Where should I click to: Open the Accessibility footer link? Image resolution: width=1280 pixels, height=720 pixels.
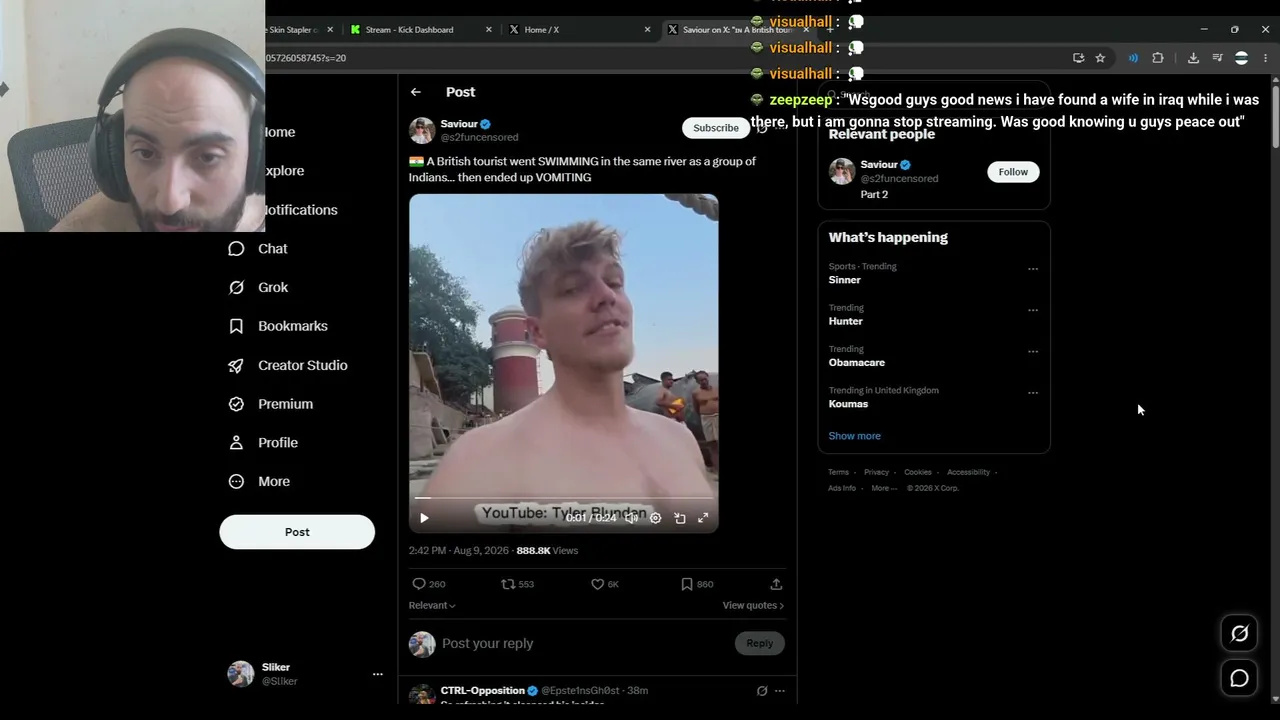(x=968, y=472)
